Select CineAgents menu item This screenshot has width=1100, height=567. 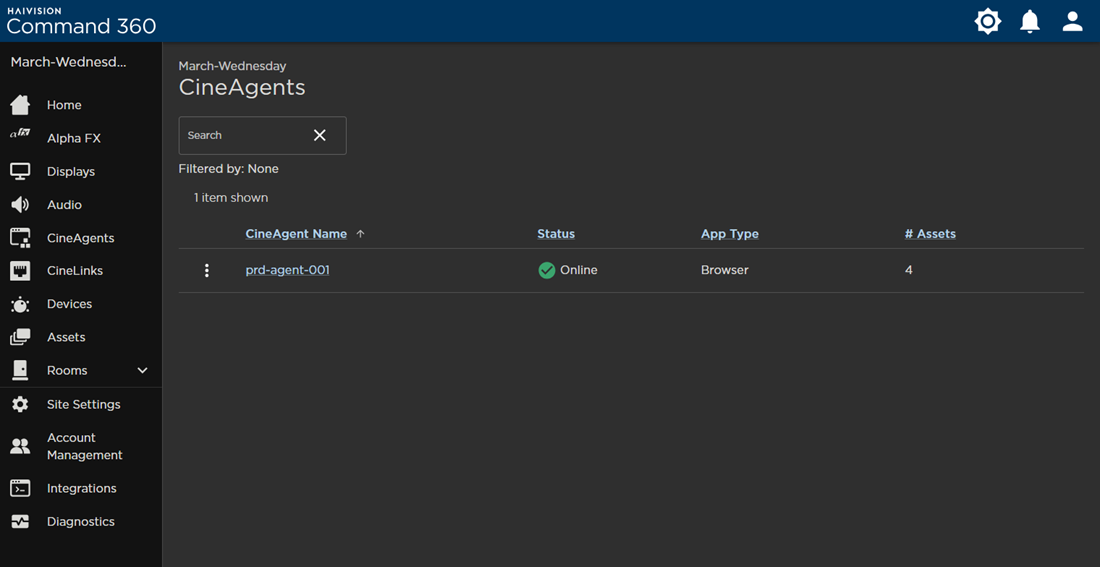81,238
